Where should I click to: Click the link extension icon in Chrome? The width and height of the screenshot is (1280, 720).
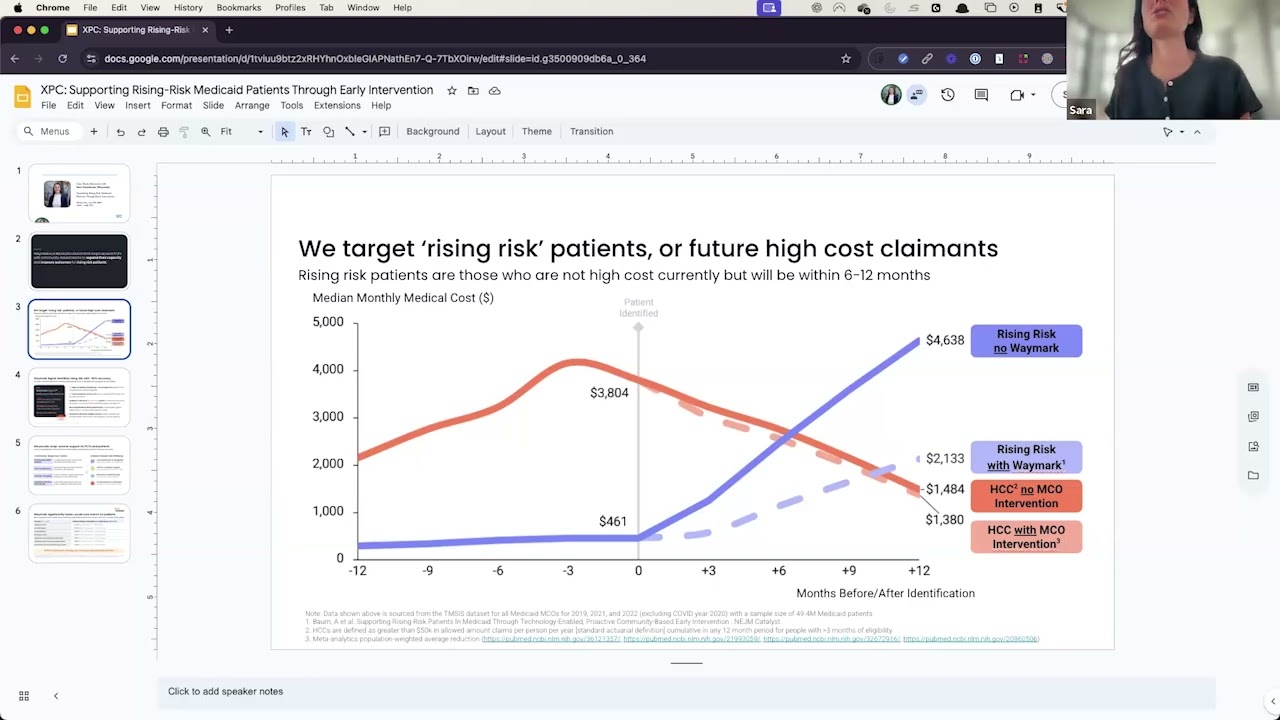(x=927, y=59)
